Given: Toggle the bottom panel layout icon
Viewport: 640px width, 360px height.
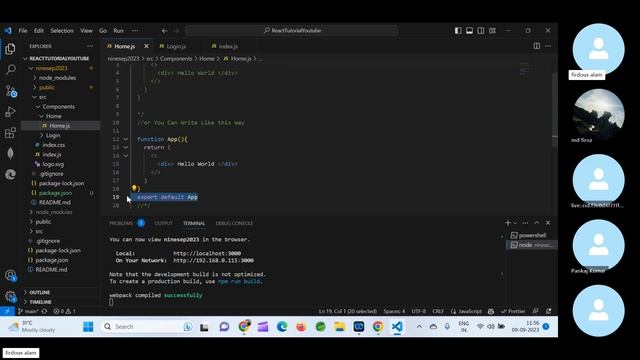Looking at the screenshot, I should (470, 31).
